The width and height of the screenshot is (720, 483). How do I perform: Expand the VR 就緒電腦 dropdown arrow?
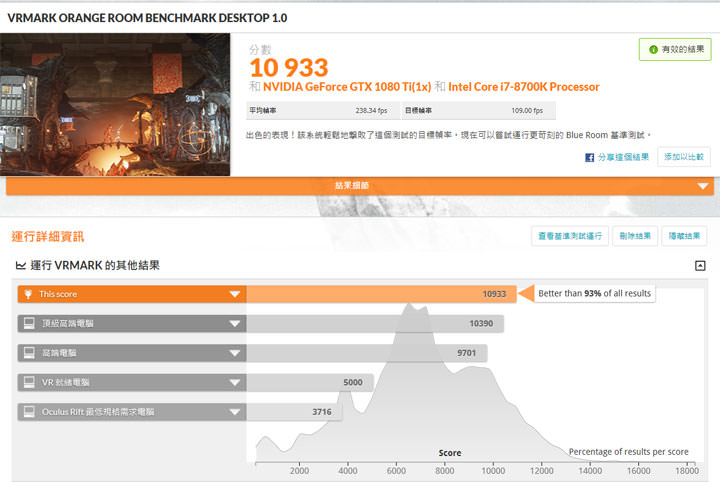pos(234,382)
